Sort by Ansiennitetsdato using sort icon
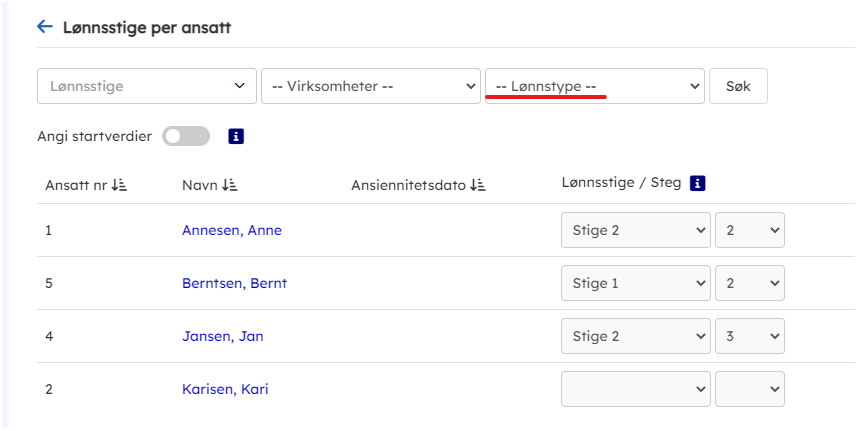This screenshot has height=431, width=857. 477,185
